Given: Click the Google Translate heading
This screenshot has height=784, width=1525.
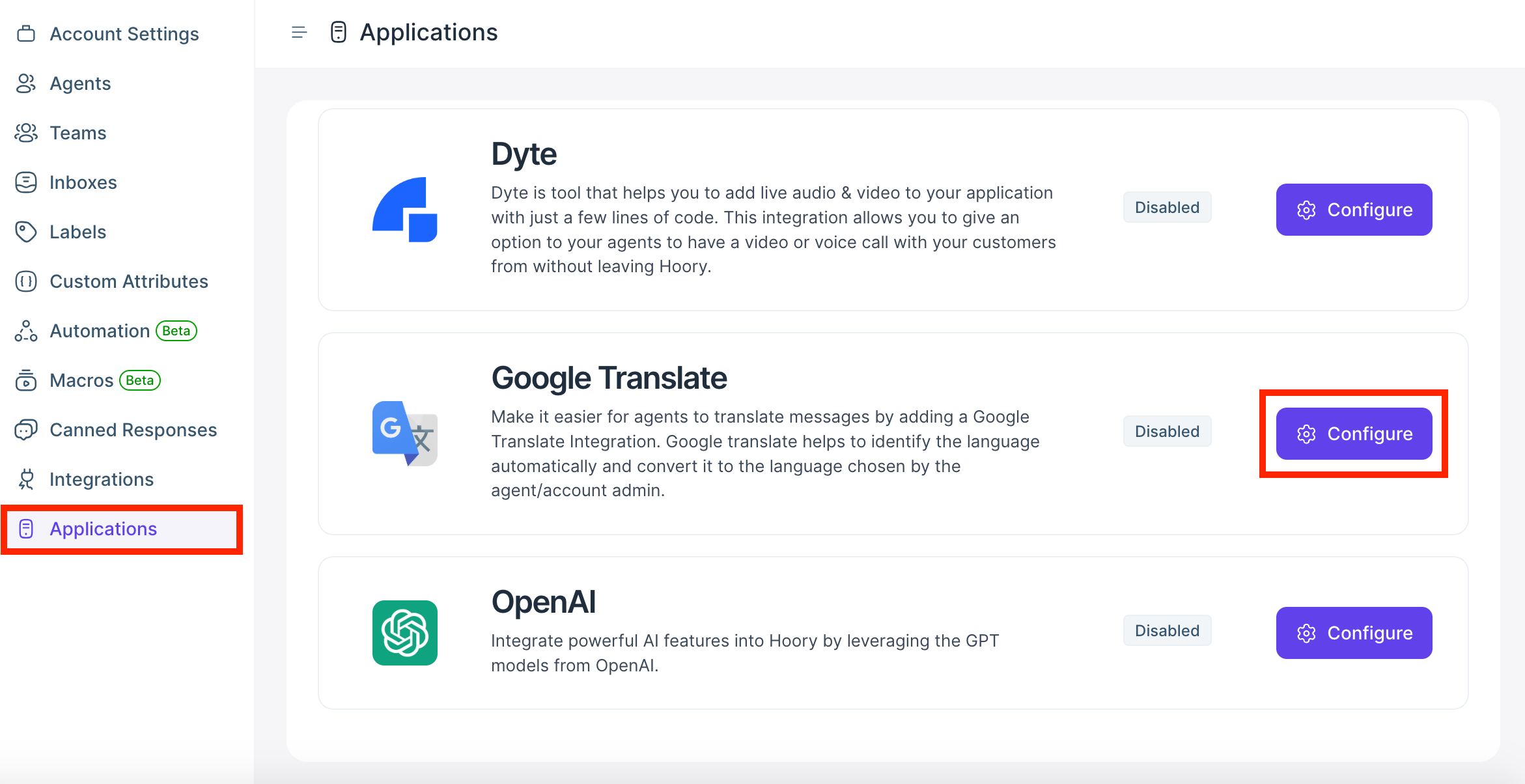Looking at the screenshot, I should click(x=609, y=378).
